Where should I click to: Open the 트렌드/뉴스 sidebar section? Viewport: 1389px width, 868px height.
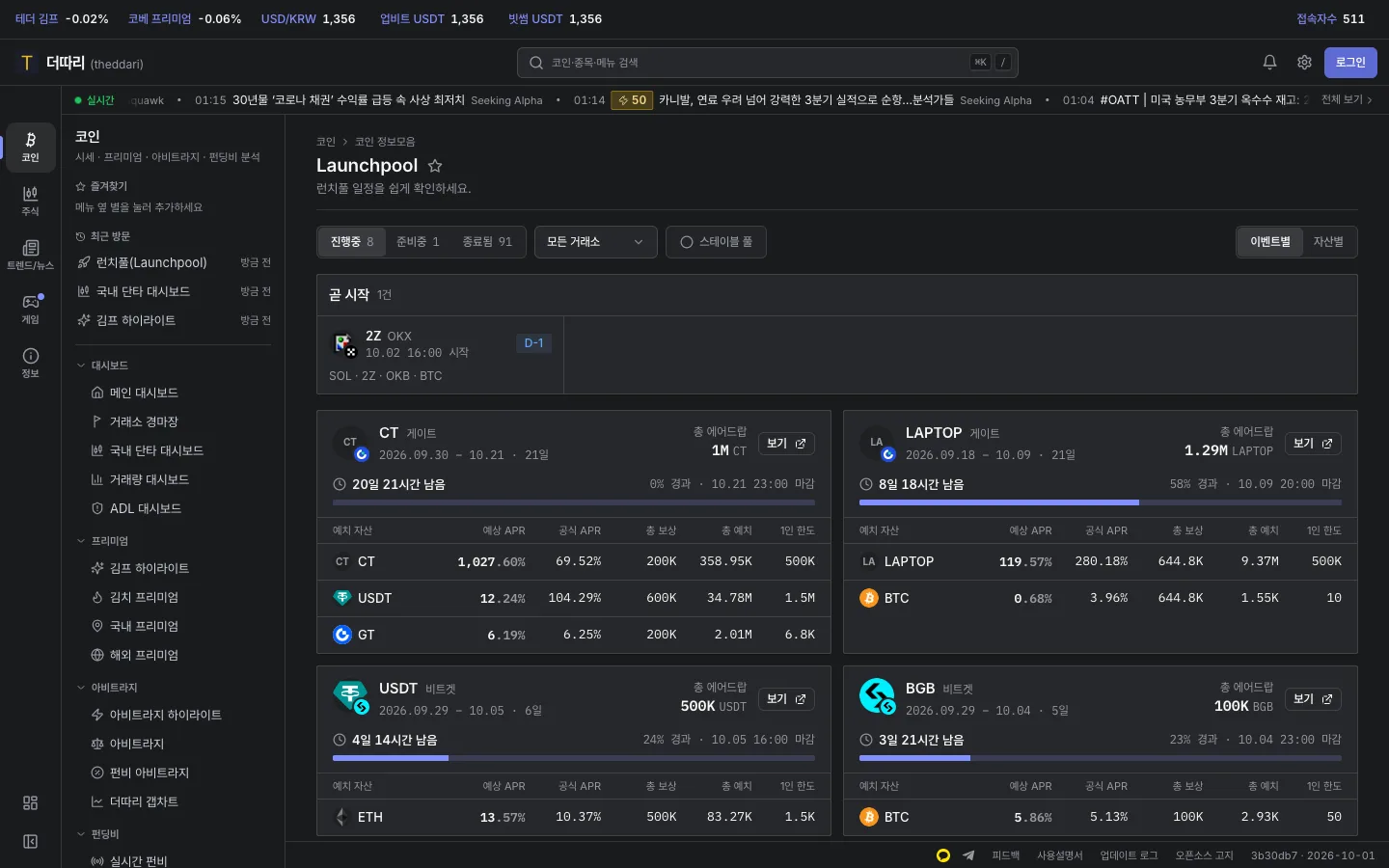31,255
